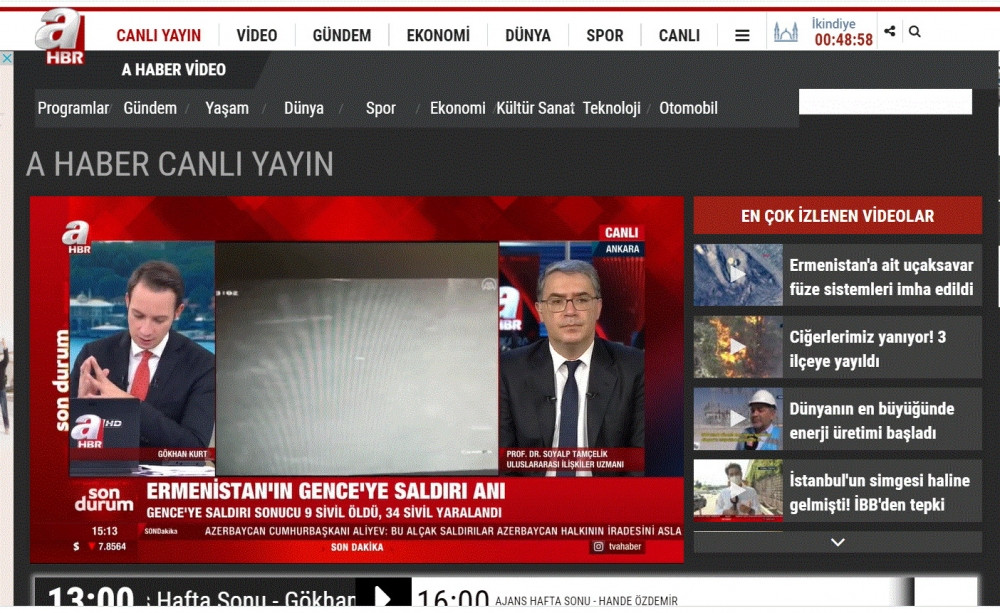Click the A HABER VİDEO heading link
The height and width of the screenshot is (613, 1000).
(x=173, y=70)
